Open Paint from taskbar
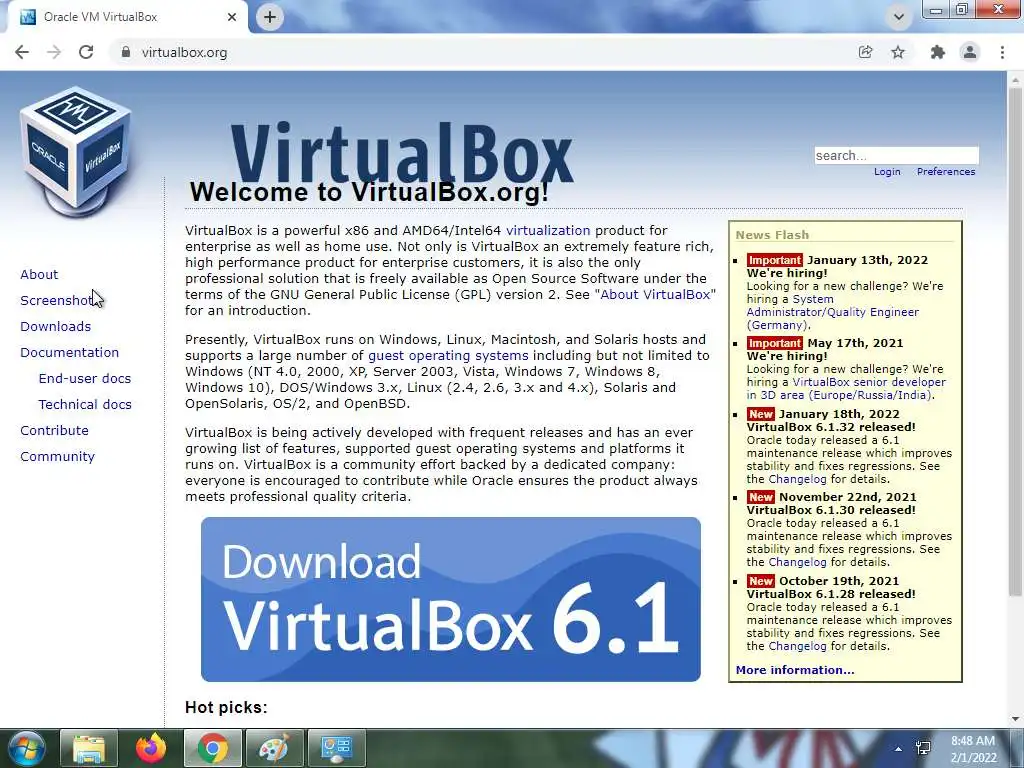The height and width of the screenshot is (768, 1024). point(274,748)
